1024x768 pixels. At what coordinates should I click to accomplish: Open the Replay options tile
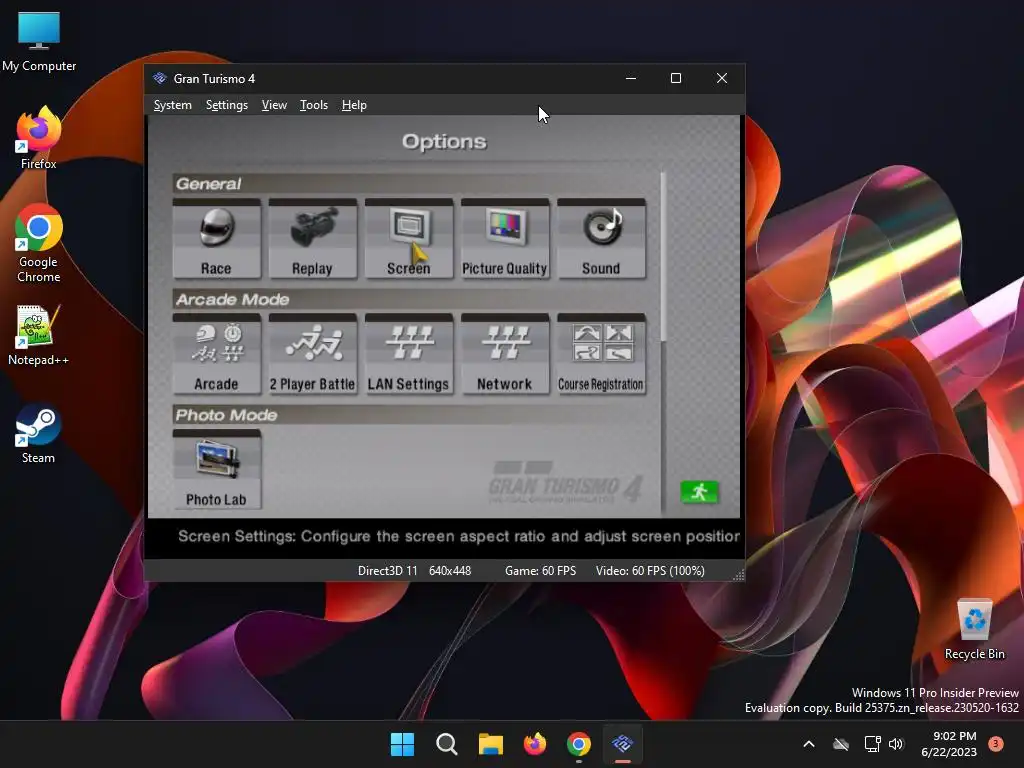point(312,239)
